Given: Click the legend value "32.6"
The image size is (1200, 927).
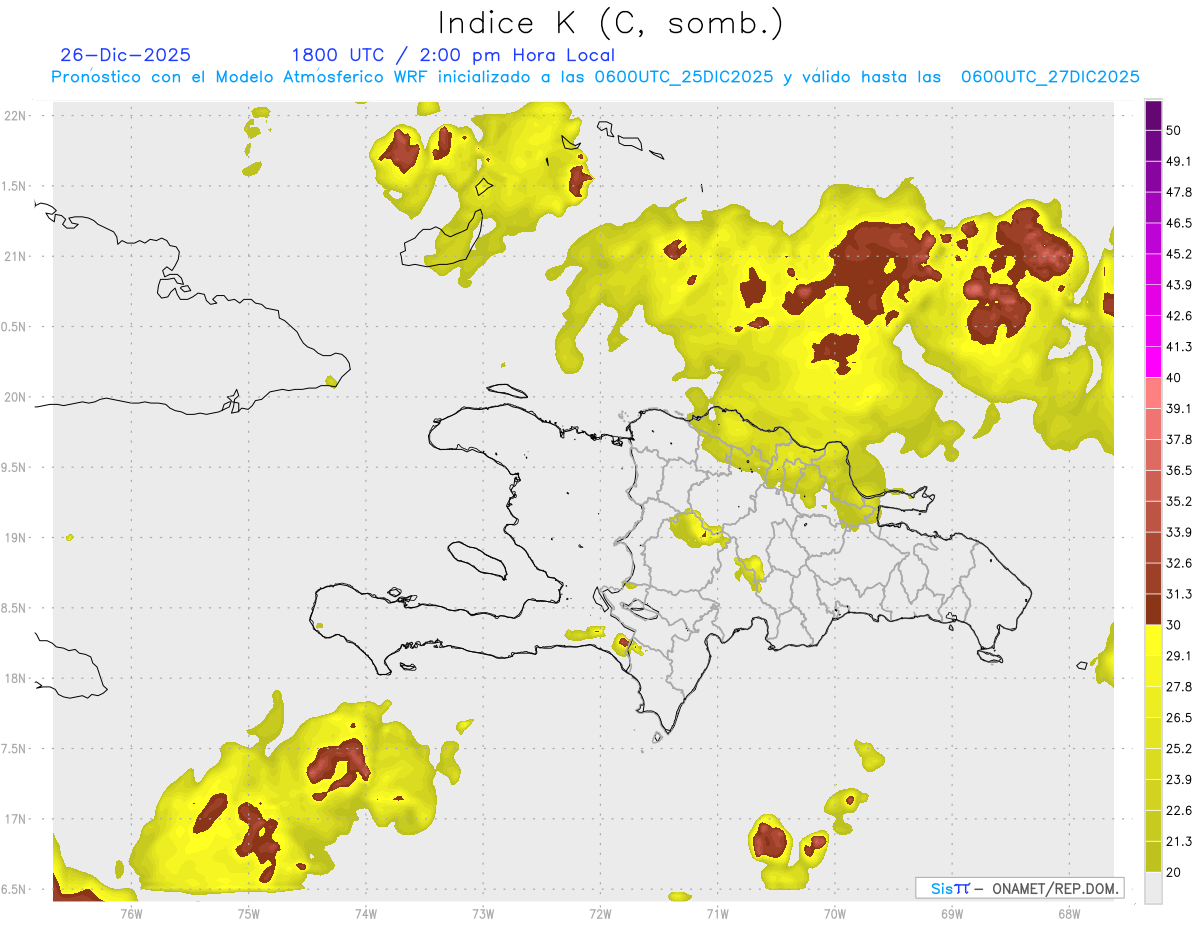Looking at the screenshot, I should [1179, 563].
